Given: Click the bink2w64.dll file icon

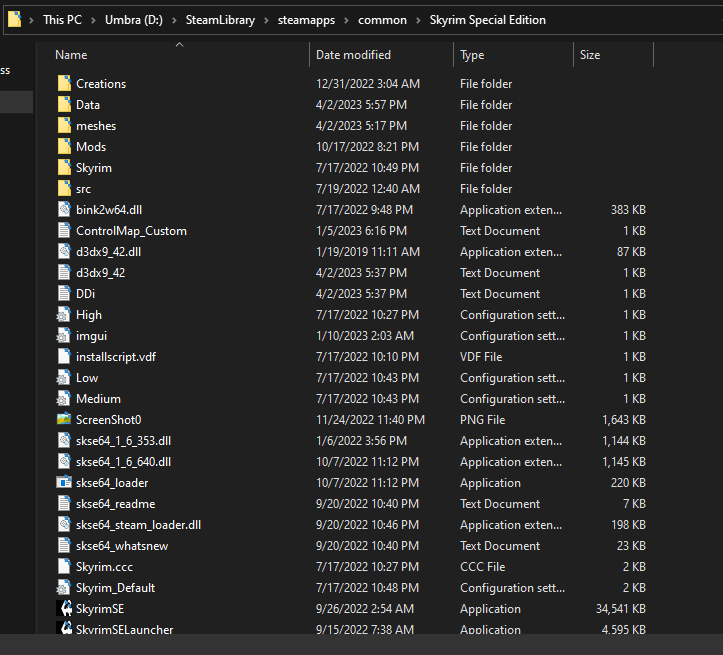Looking at the screenshot, I should [x=64, y=209].
